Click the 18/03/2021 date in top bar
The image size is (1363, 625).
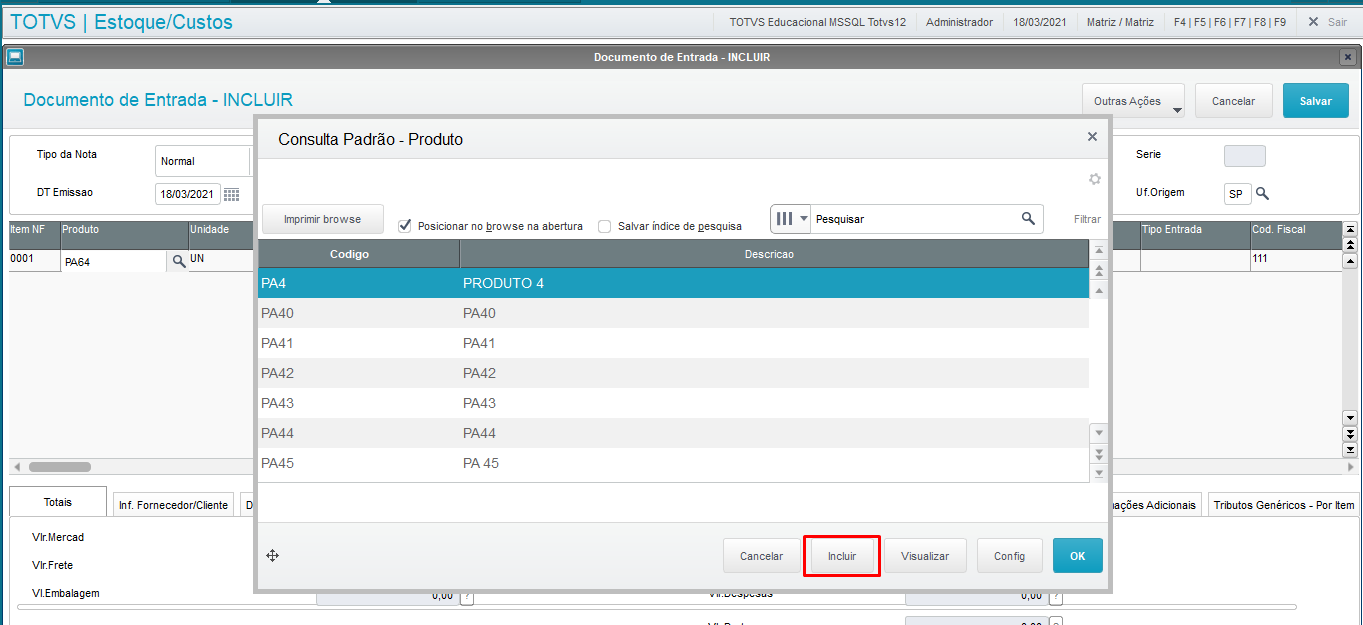(1040, 22)
